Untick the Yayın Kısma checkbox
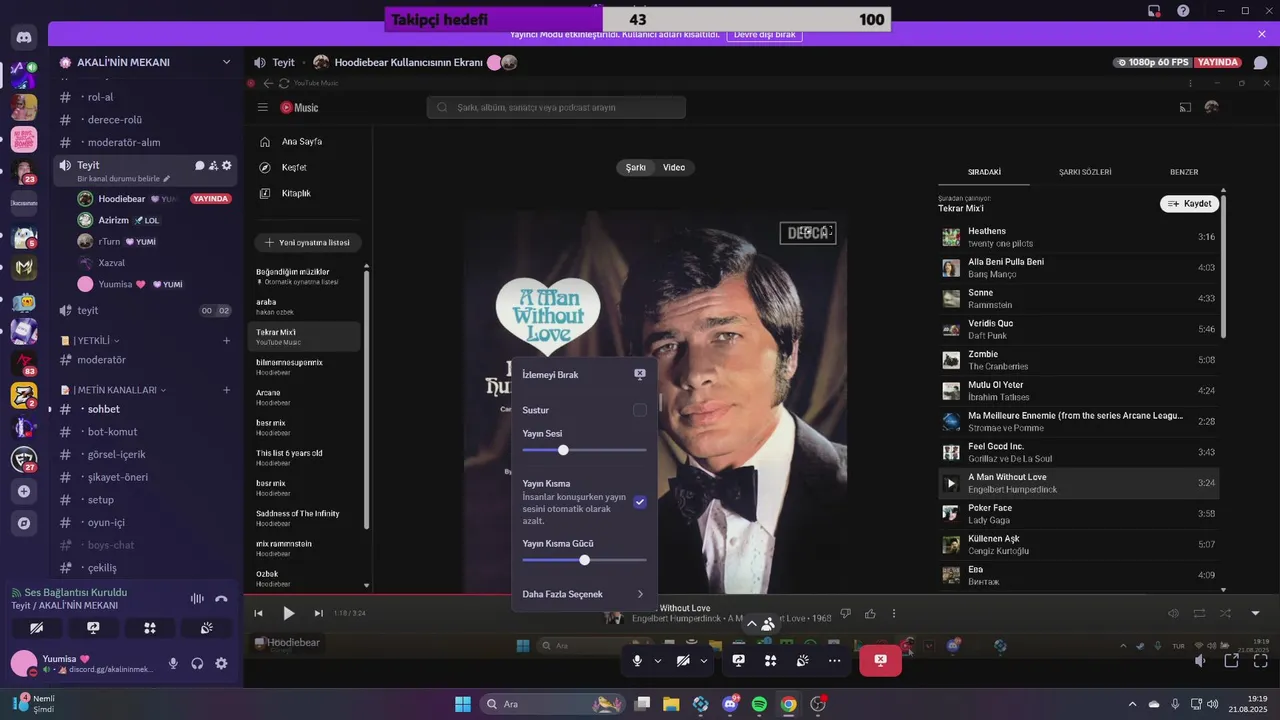Screen dimensions: 1280x720 point(640,502)
